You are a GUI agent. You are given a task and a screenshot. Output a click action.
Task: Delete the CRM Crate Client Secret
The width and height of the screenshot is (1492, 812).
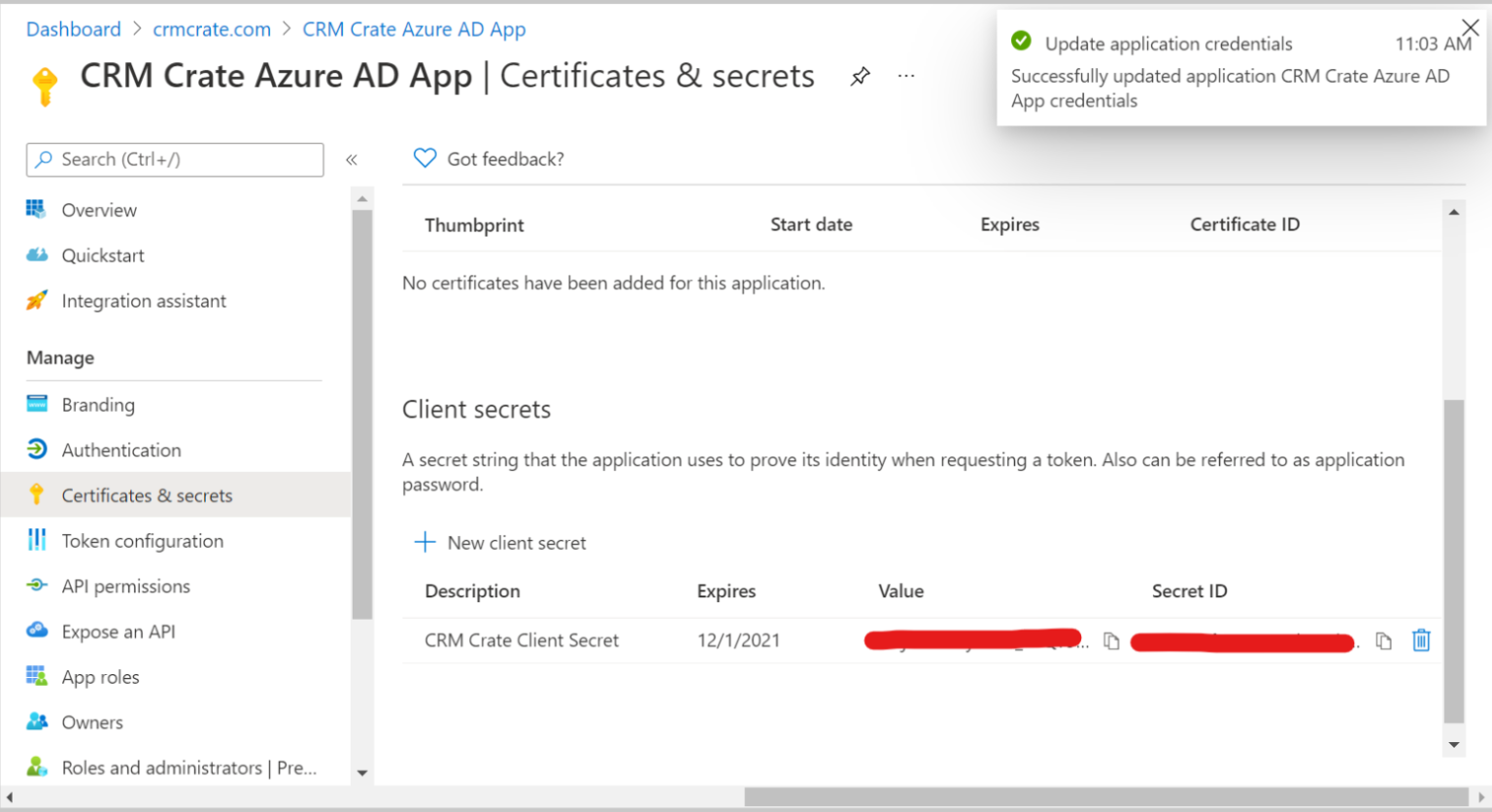pos(1421,640)
